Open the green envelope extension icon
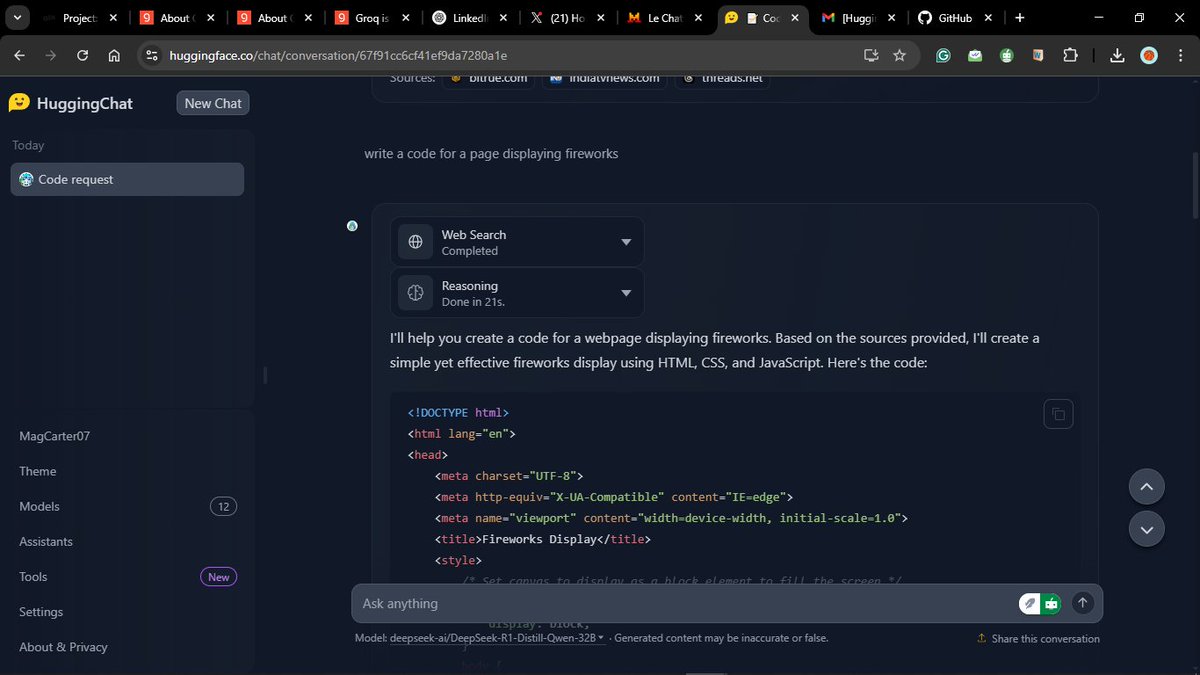The image size is (1200, 675). coord(975,56)
